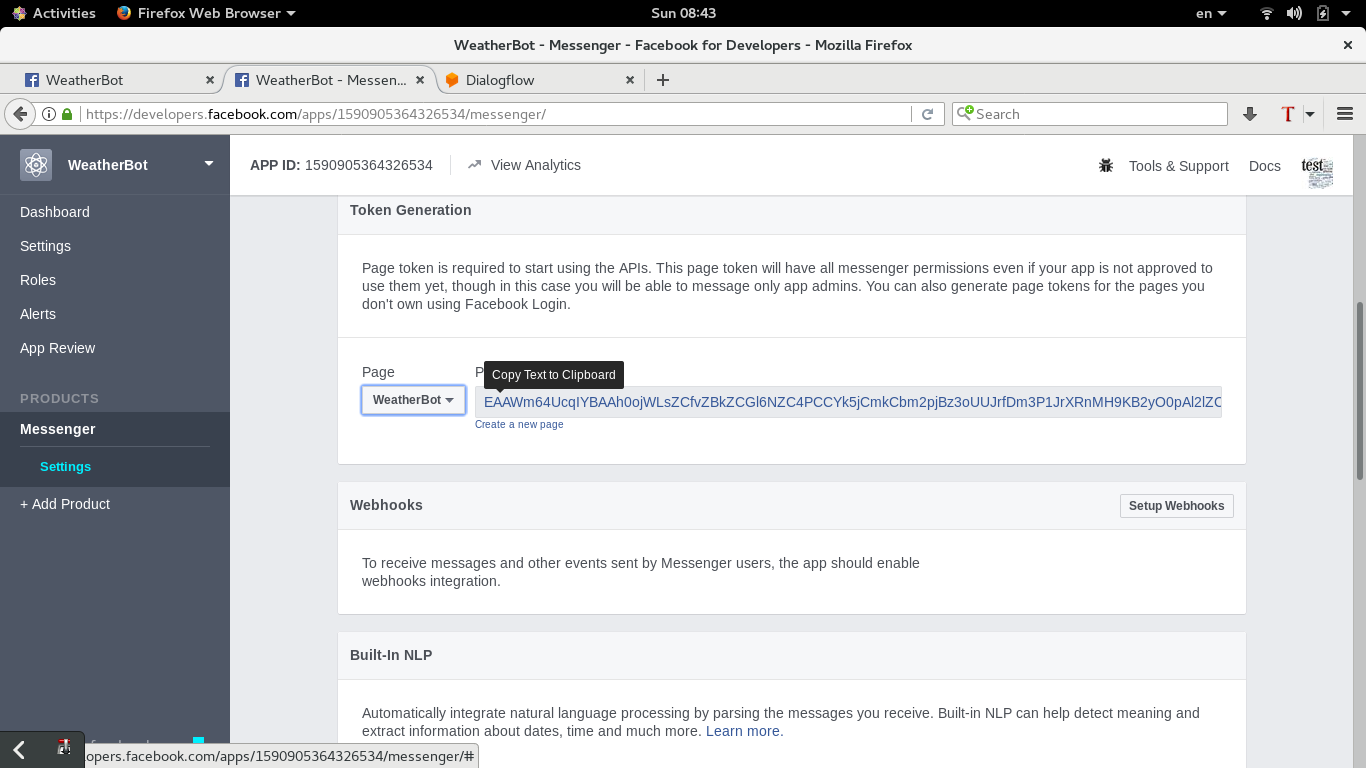Click Activities in the GNOME top bar
This screenshot has width=1366, height=768.
(64, 13)
